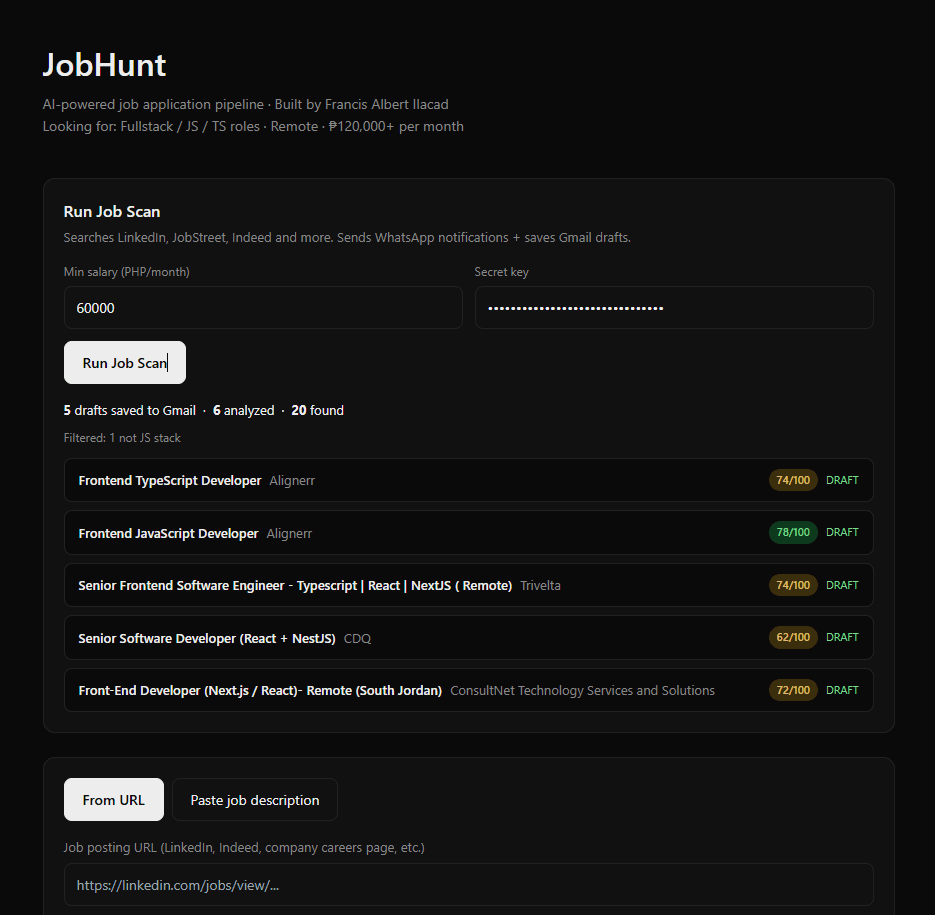Click DRAFT label on Frontend JavaScript Developer
Screen dimensions: 935x915
(x=842, y=532)
